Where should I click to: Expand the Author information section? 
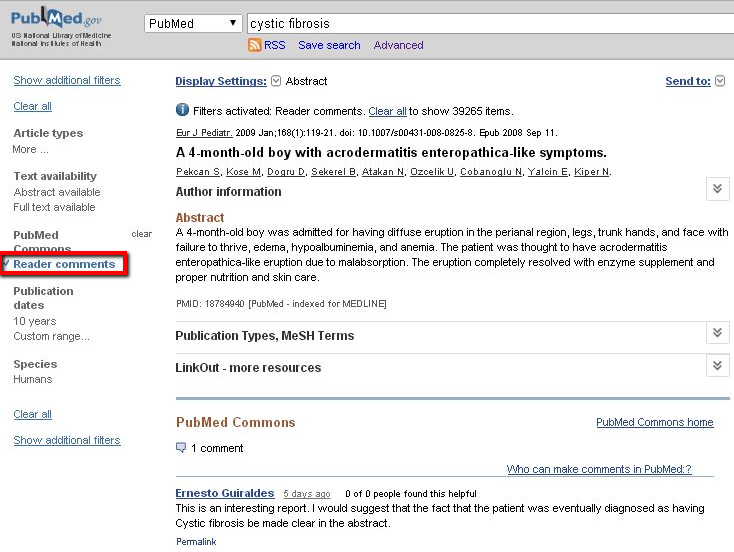tap(717, 189)
